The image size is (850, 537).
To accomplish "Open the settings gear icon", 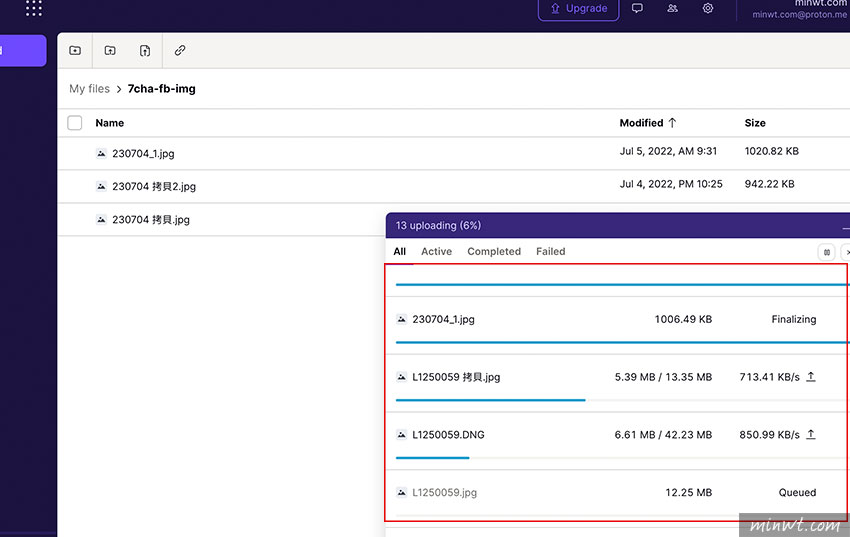I will [x=708, y=9].
